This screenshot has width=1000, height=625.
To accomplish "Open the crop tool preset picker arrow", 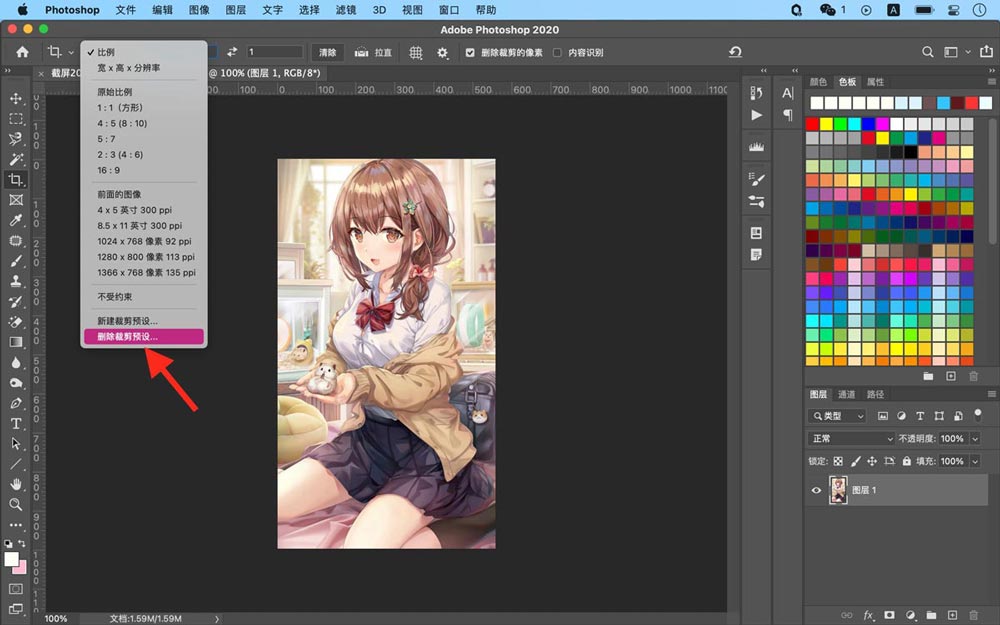I will pos(71,52).
